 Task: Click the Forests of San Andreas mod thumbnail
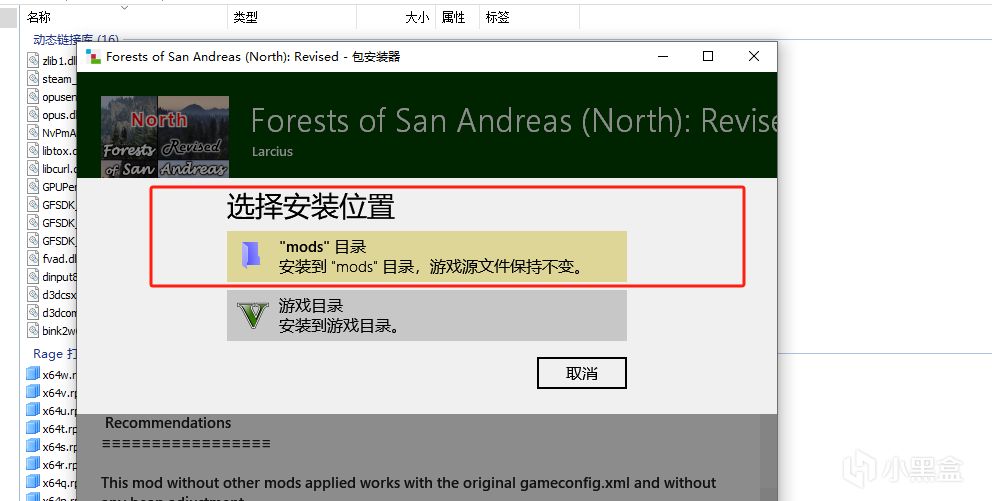click(165, 137)
